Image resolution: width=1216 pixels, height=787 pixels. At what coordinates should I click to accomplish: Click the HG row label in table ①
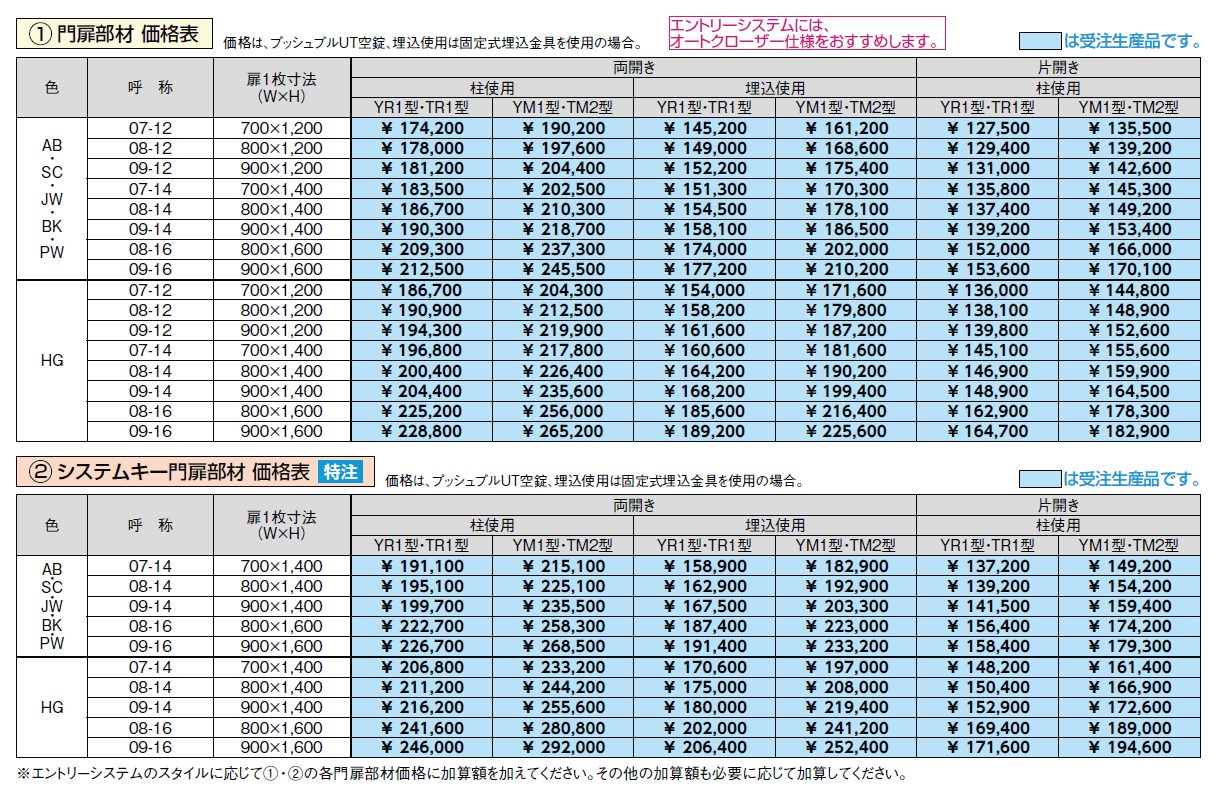53,362
